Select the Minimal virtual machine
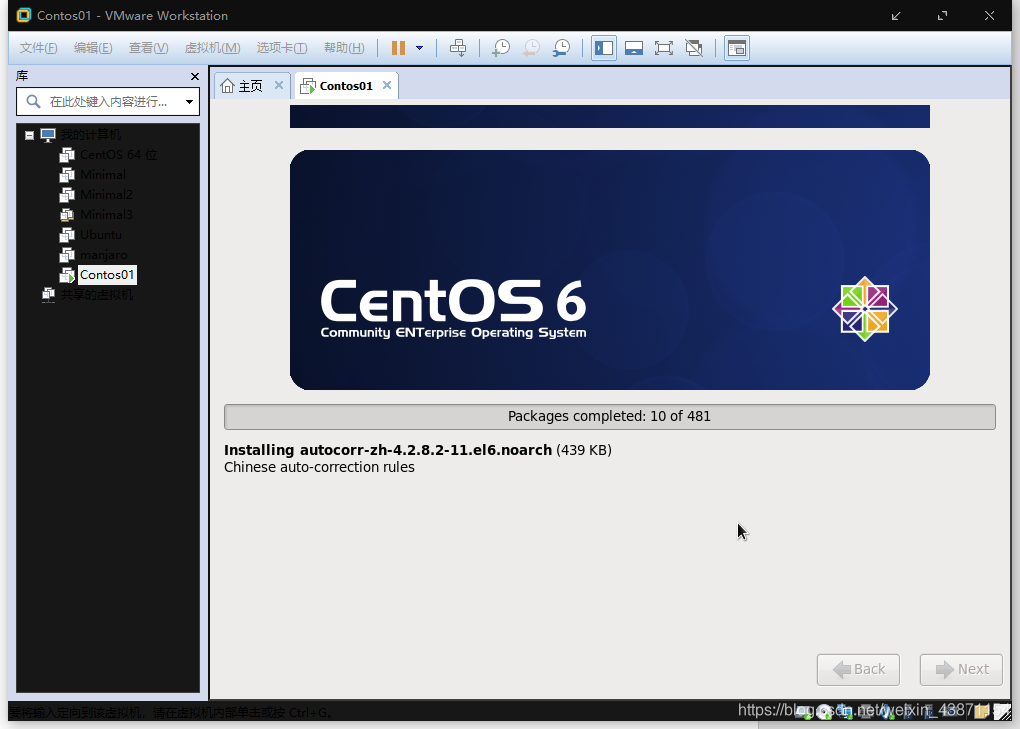Screen dimensions: 1020x729 coord(103,175)
